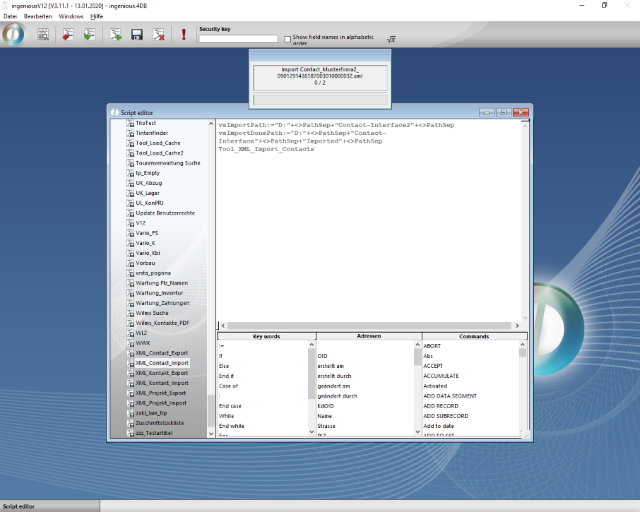Click the red arrow import icon
The height and width of the screenshot is (512, 640).
tap(68, 35)
